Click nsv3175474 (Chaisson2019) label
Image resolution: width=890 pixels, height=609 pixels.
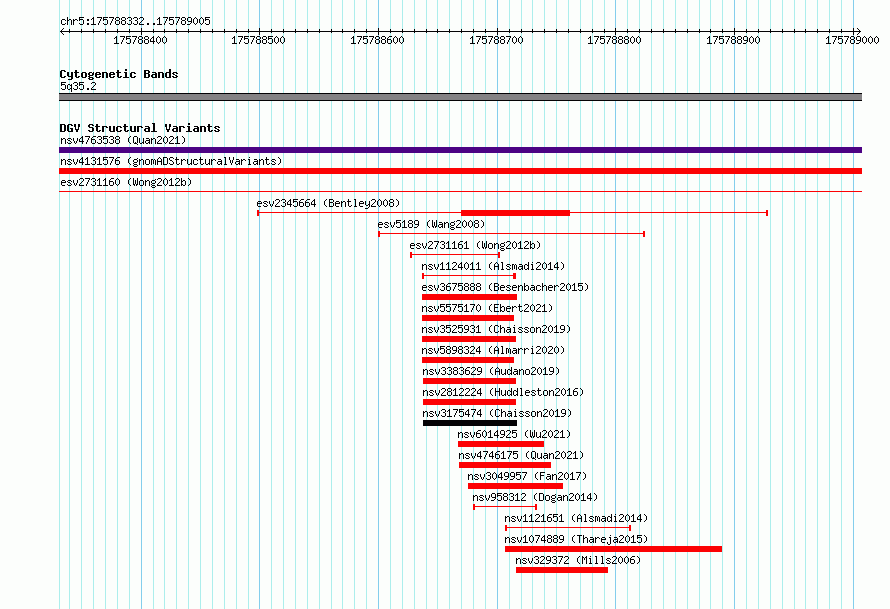click(497, 413)
